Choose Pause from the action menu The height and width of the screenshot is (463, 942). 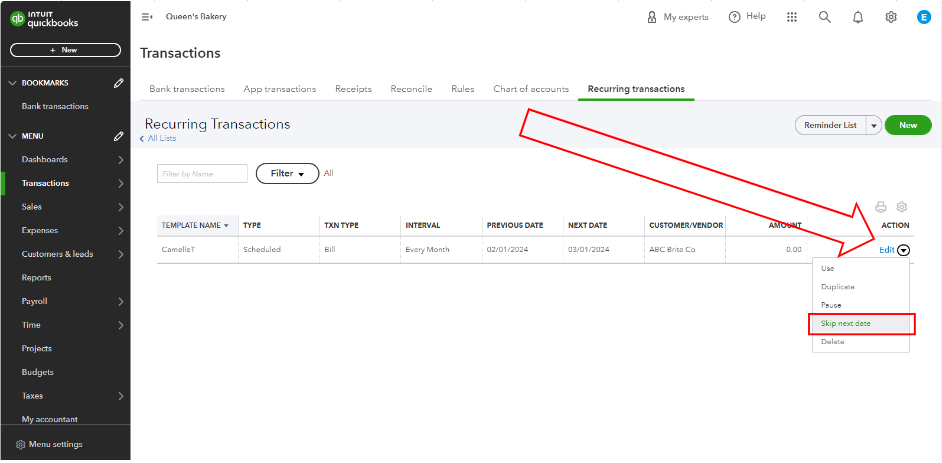tap(831, 305)
